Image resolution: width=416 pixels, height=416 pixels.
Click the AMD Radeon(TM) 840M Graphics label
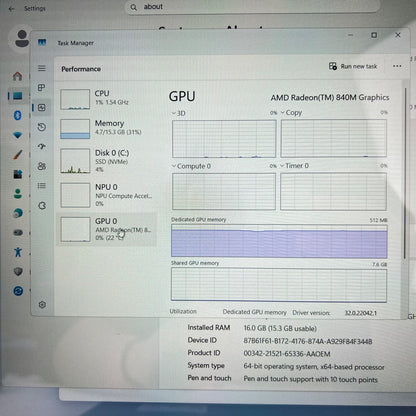[x=330, y=98]
